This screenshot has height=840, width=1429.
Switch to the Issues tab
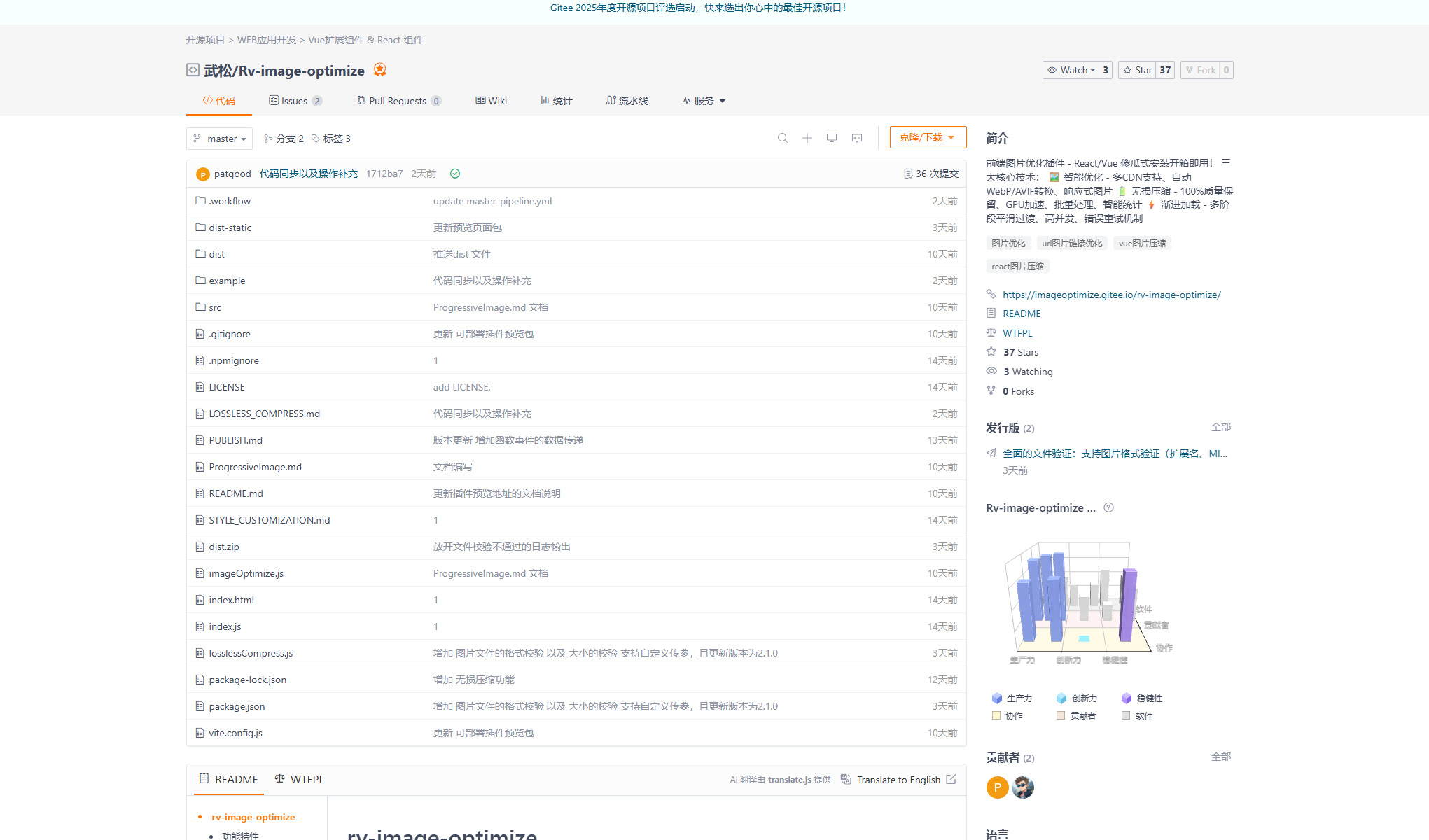pyautogui.click(x=295, y=101)
